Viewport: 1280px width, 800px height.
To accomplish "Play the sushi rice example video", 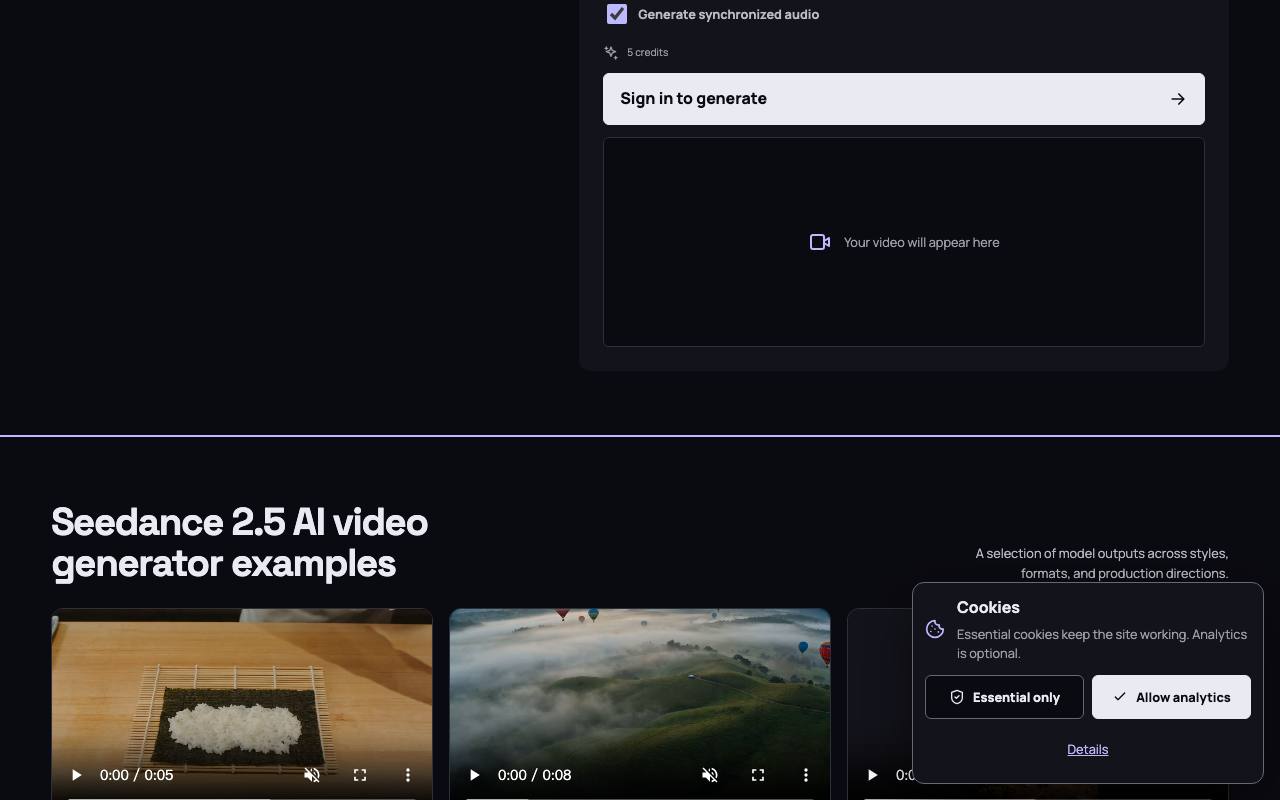I will [x=76, y=775].
